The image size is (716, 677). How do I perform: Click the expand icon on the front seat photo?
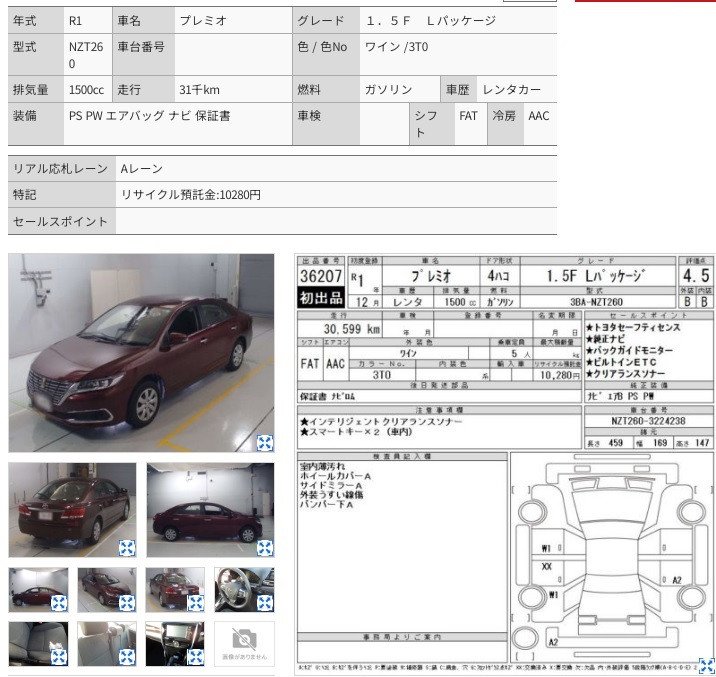[x=59, y=657]
